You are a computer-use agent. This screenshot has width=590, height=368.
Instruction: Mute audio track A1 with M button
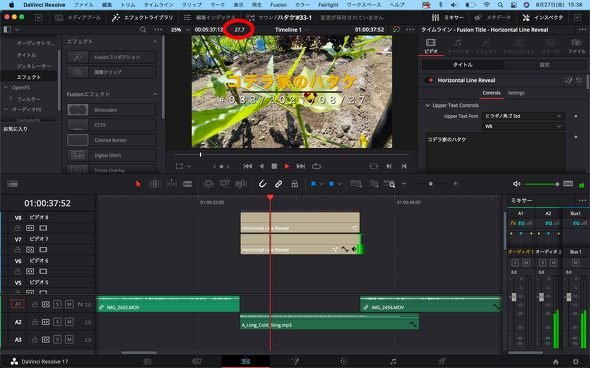(69, 304)
